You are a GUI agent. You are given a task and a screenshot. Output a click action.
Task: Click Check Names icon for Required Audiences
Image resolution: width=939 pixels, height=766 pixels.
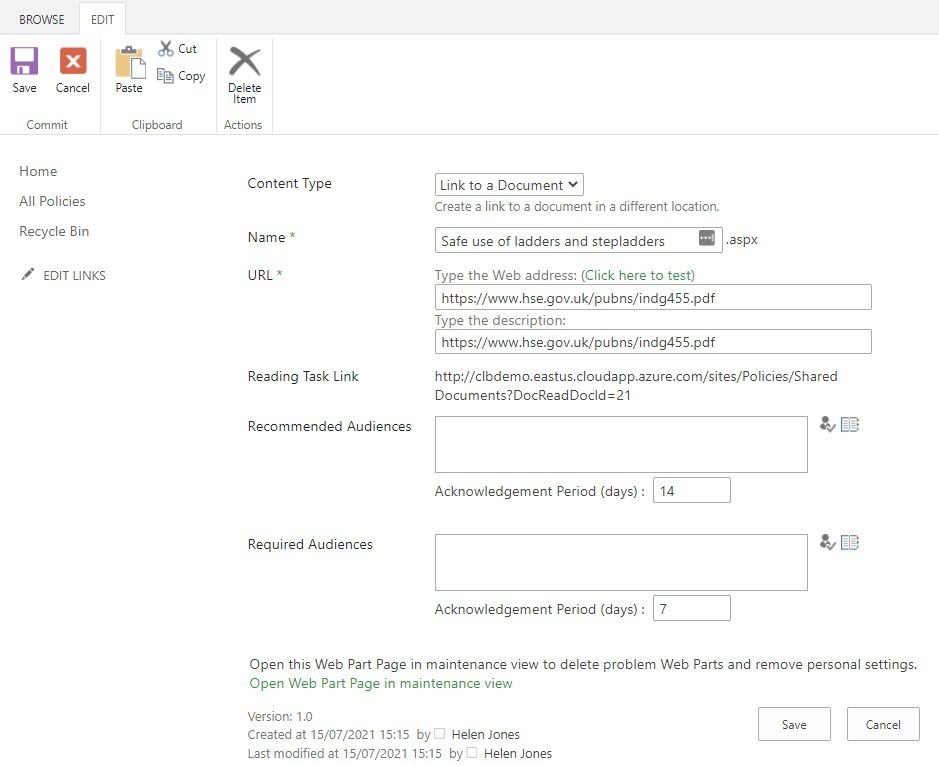[826, 542]
